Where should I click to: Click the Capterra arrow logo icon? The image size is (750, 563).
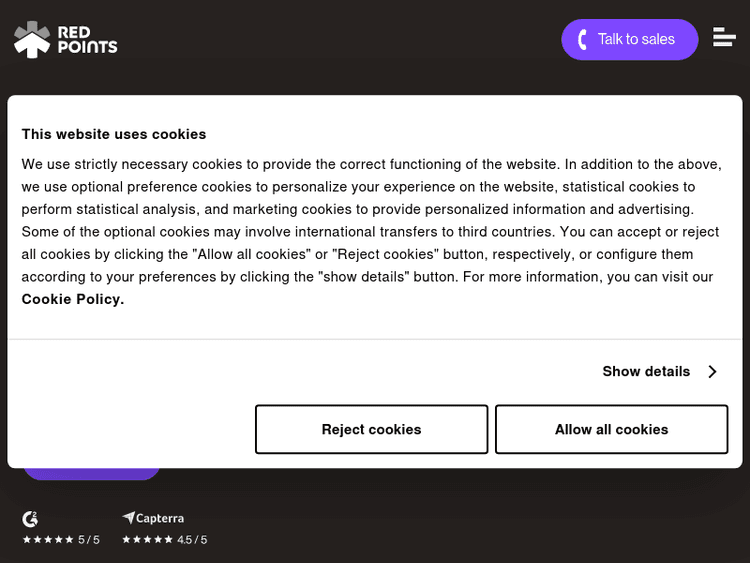[128, 518]
